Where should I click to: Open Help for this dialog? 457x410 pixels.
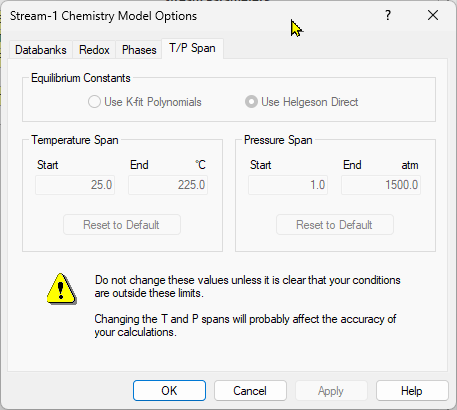pos(412,391)
